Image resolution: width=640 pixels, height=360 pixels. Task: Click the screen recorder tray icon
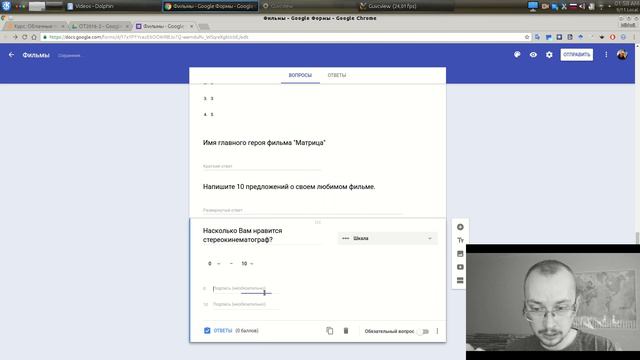[x=545, y=6]
